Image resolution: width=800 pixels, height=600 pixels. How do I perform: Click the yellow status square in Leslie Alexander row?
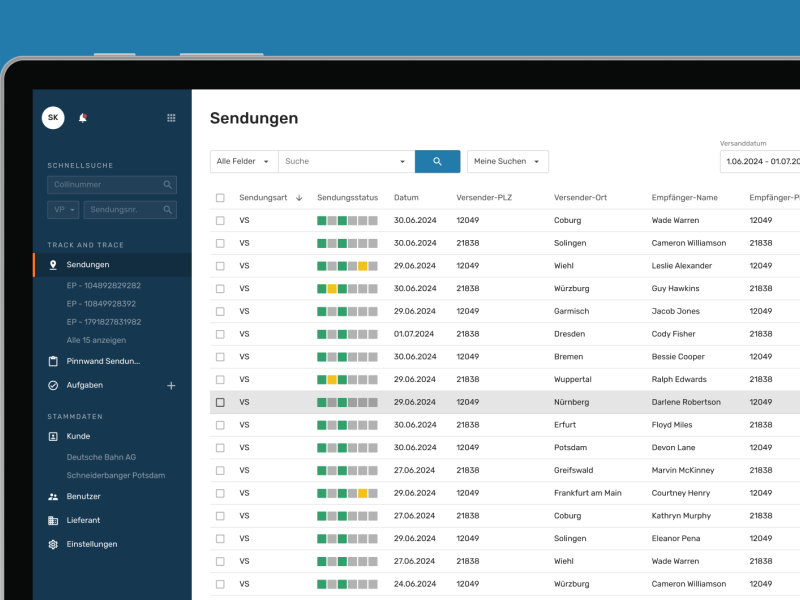tap(363, 266)
